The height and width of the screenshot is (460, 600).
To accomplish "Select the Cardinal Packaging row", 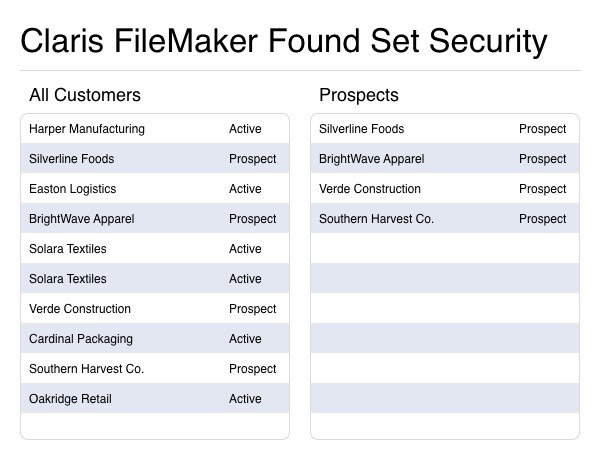I will click(x=81, y=339).
